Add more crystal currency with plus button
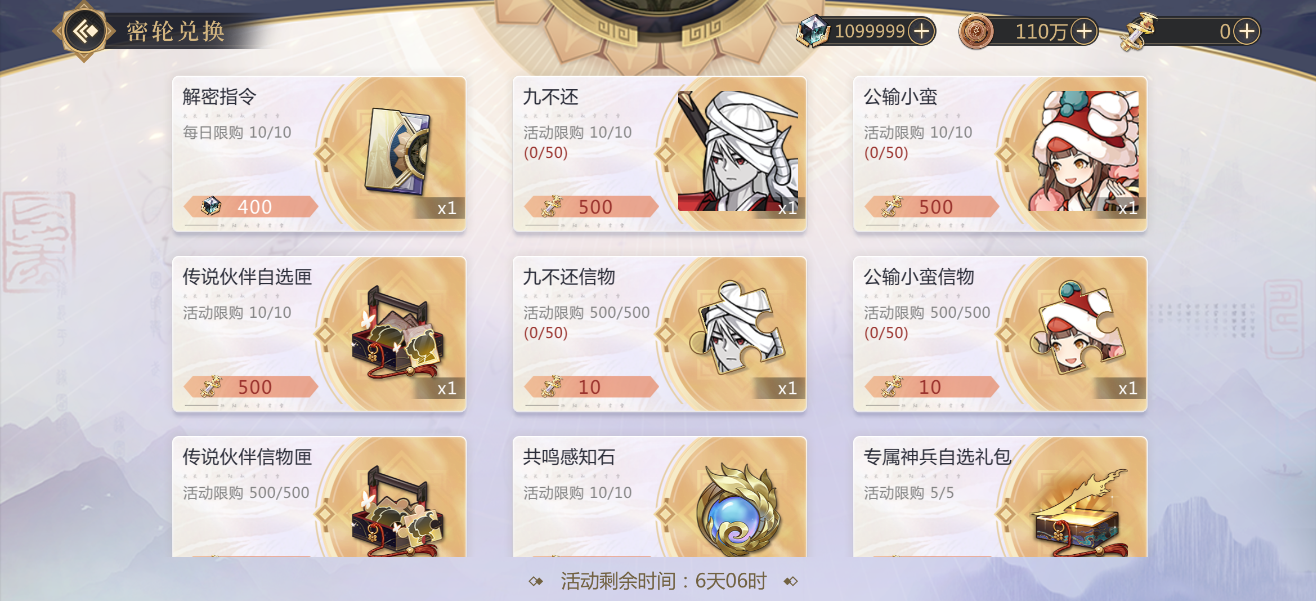 coord(921,32)
